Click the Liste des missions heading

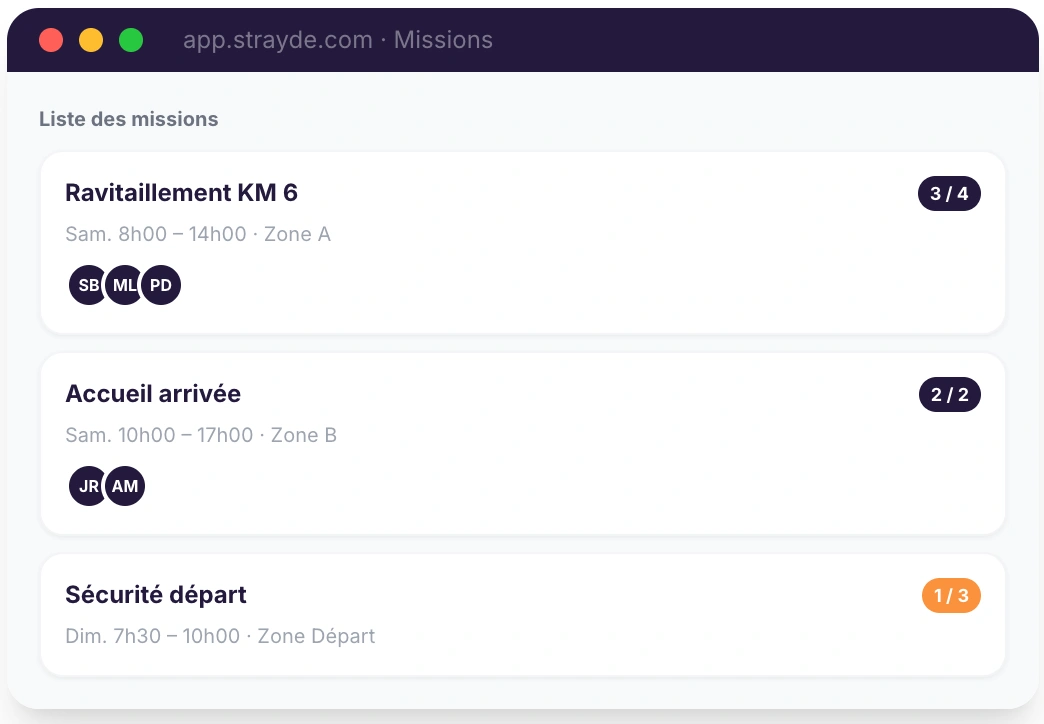tap(128, 119)
